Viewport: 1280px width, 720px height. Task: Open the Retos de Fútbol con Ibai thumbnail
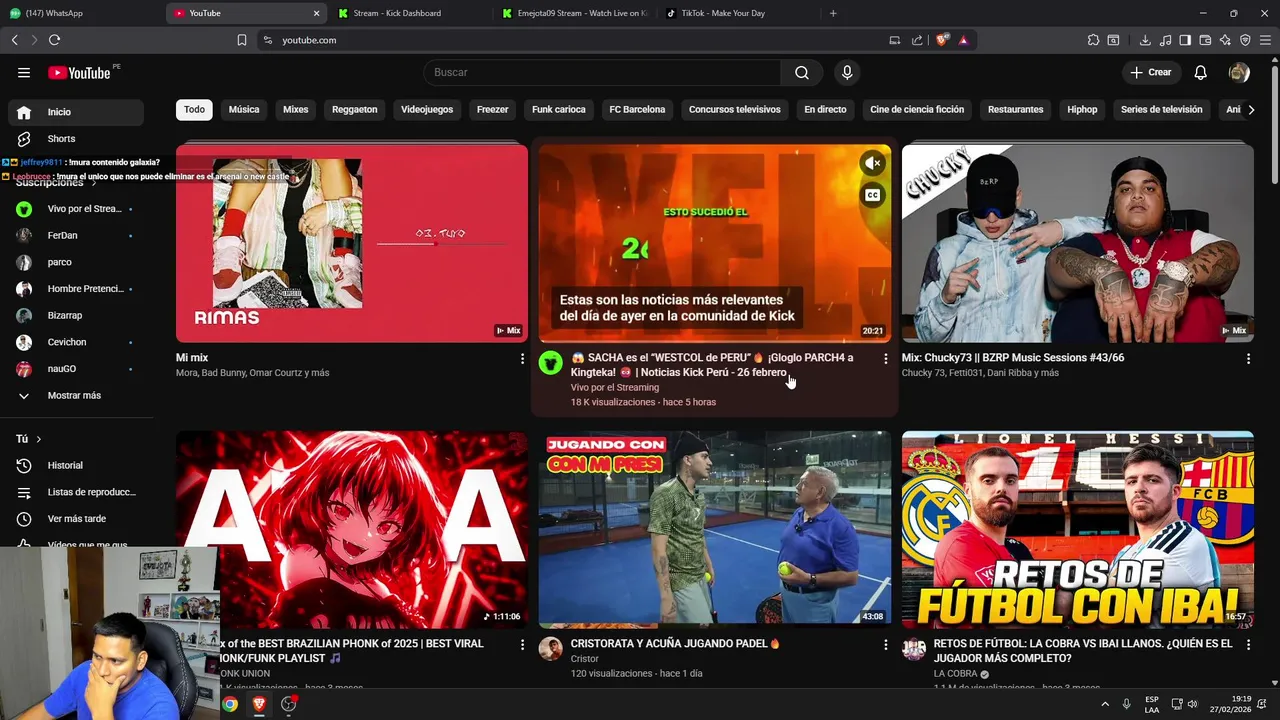pos(1077,530)
